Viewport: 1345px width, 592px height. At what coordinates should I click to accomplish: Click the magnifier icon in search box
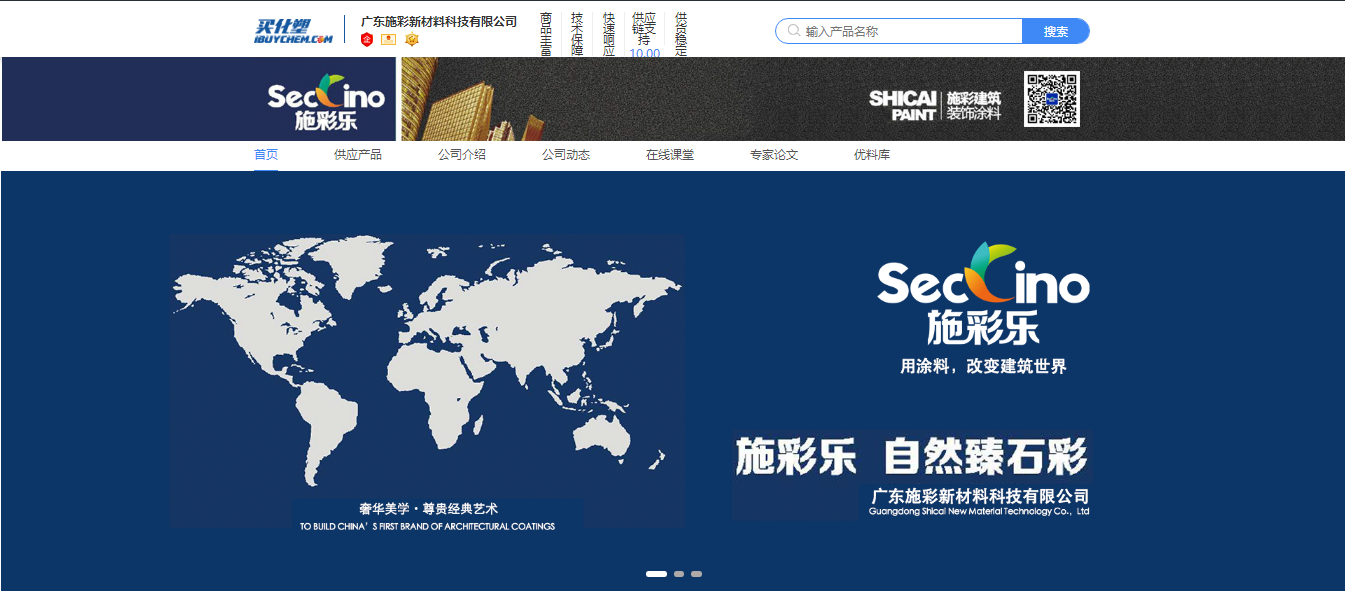794,31
